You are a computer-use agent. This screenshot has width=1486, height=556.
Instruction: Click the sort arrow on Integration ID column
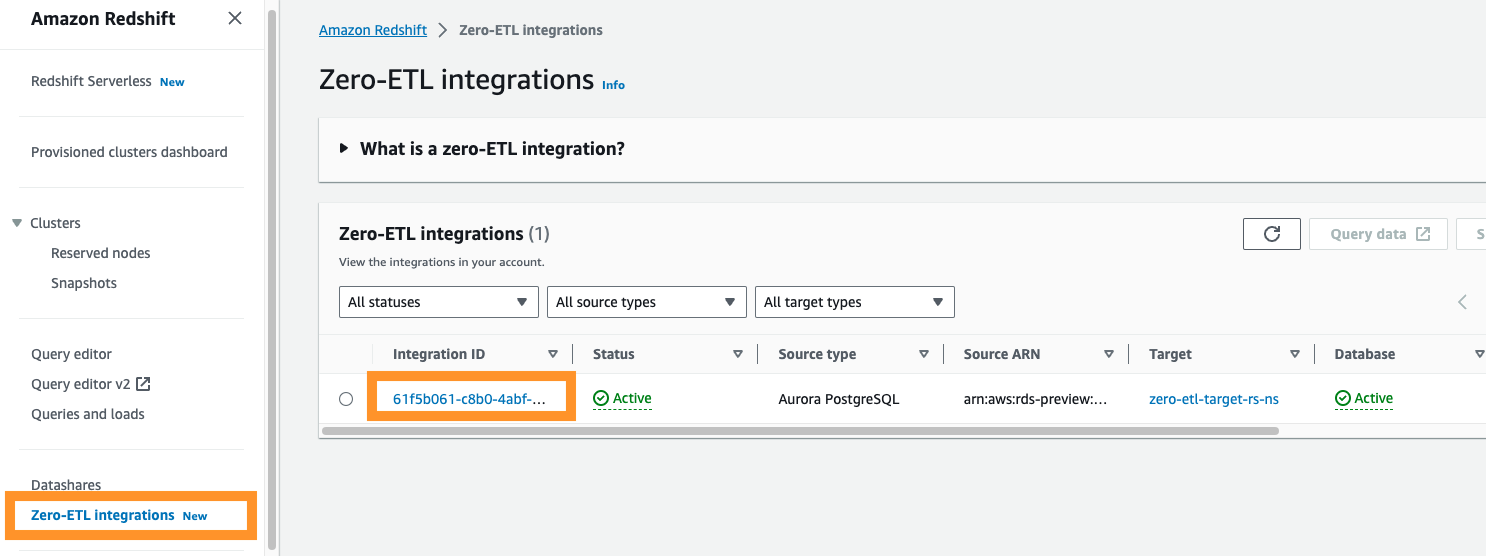553,354
